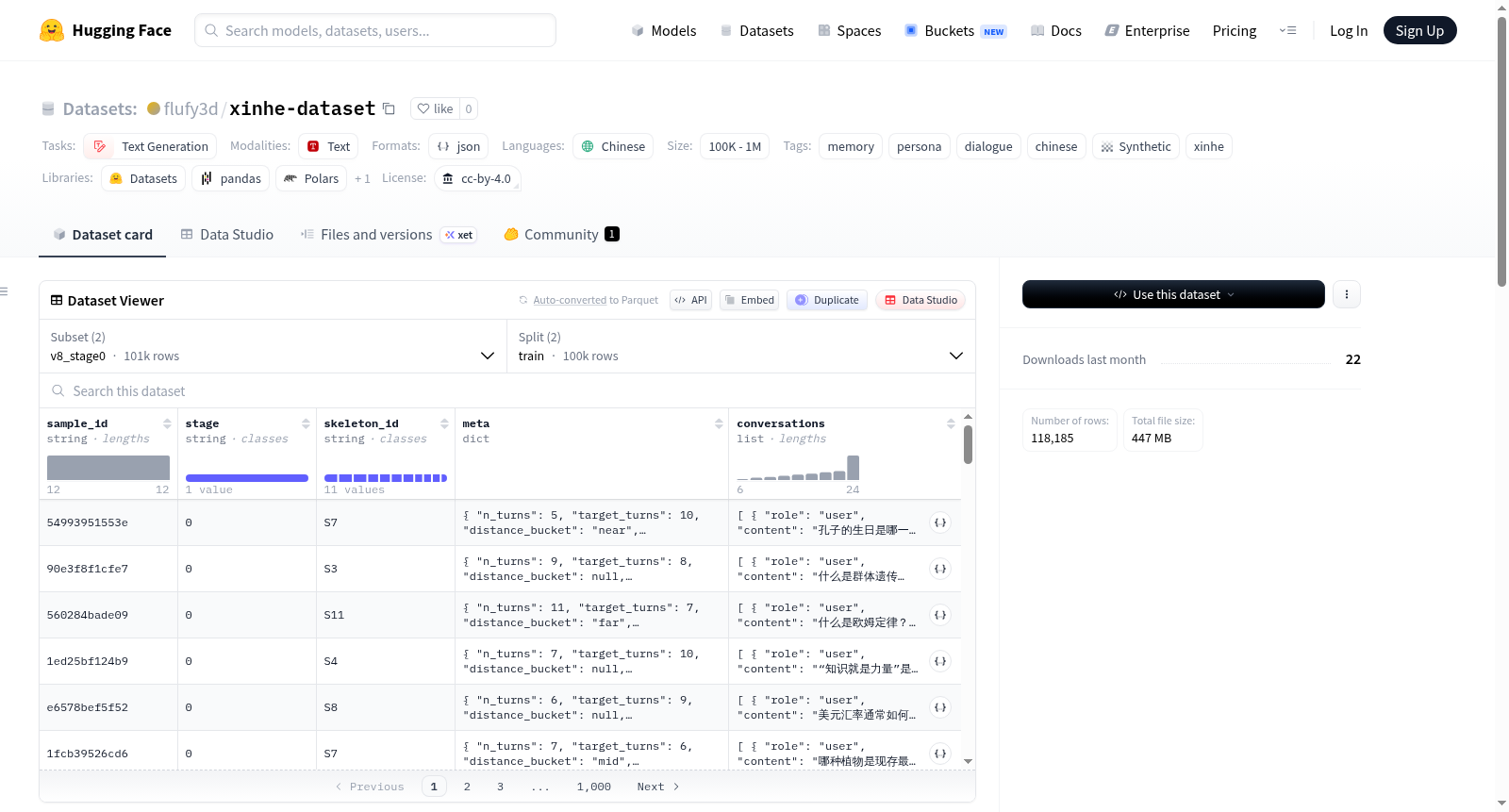The width and height of the screenshot is (1509, 812).
Task: Open the Files and versions tab
Action: click(x=389, y=235)
